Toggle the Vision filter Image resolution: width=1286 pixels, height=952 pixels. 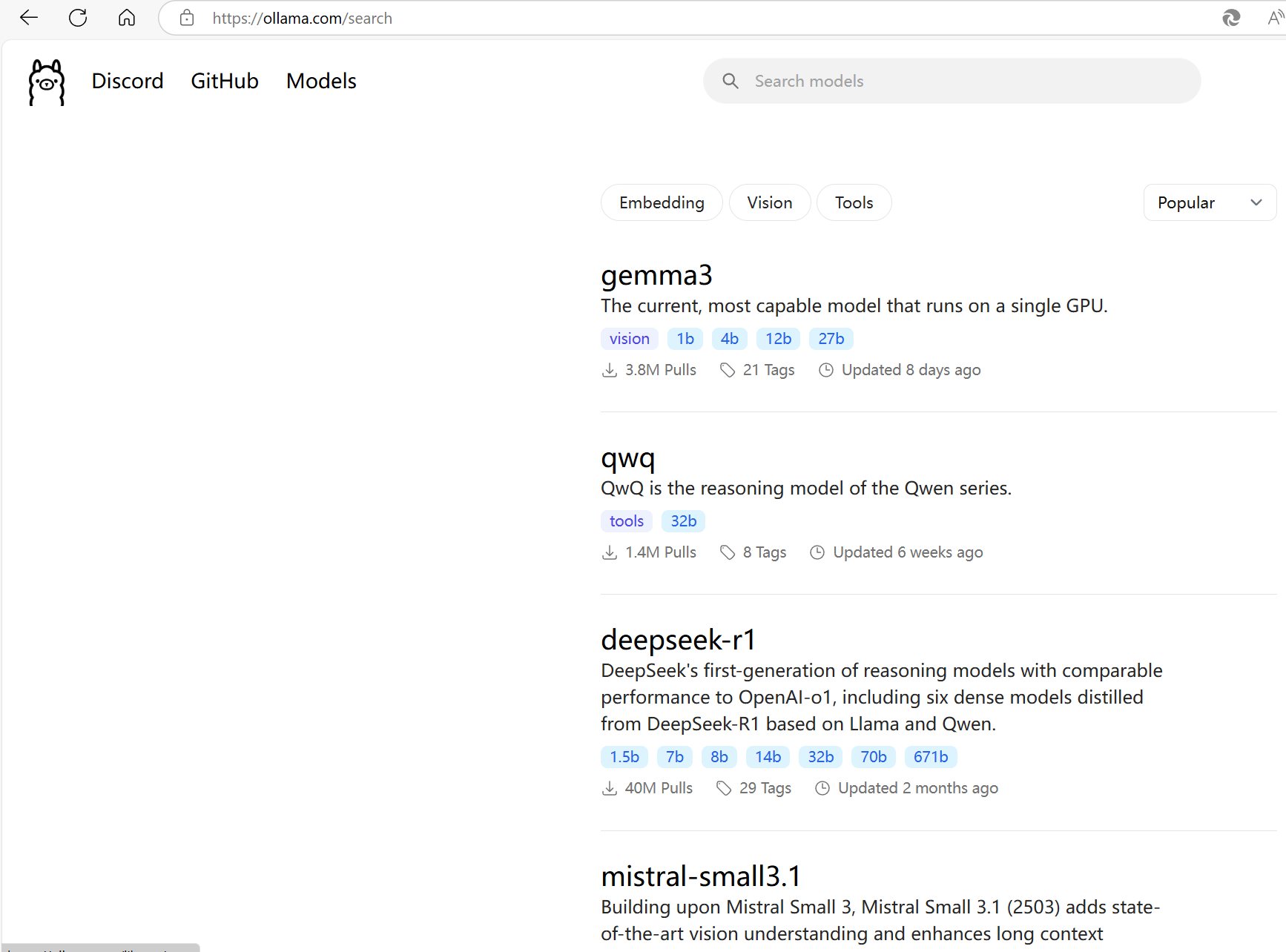tap(770, 202)
